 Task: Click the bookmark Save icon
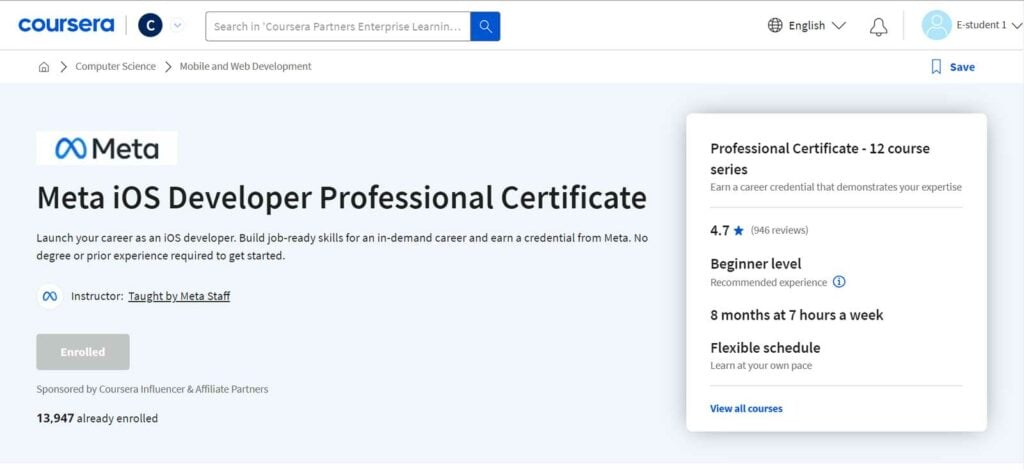point(936,67)
